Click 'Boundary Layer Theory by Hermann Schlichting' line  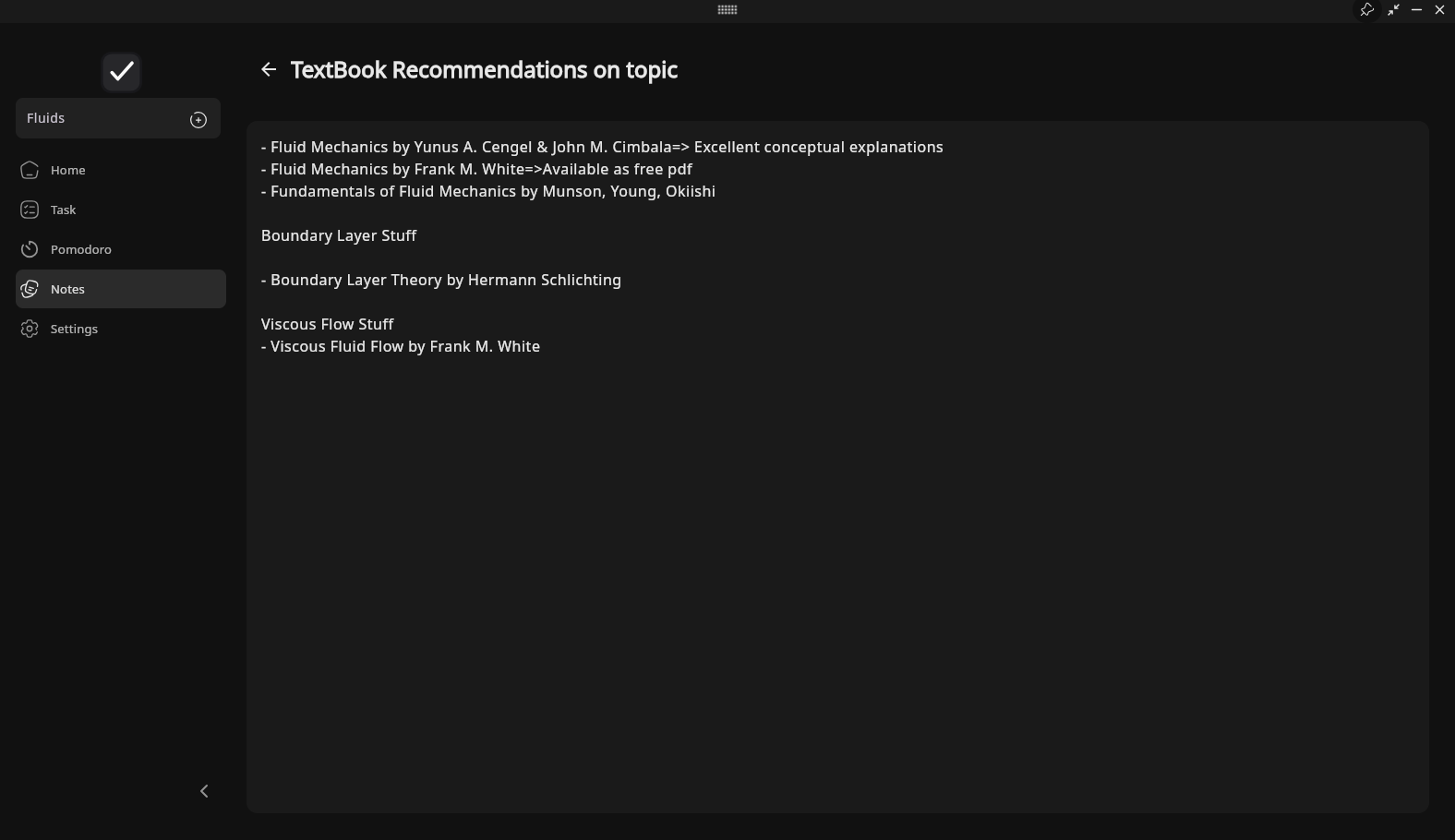tap(441, 280)
